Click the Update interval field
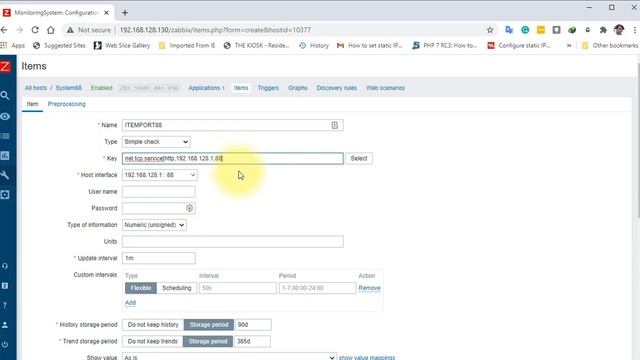640x360 pixels. pyautogui.click(x=159, y=258)
